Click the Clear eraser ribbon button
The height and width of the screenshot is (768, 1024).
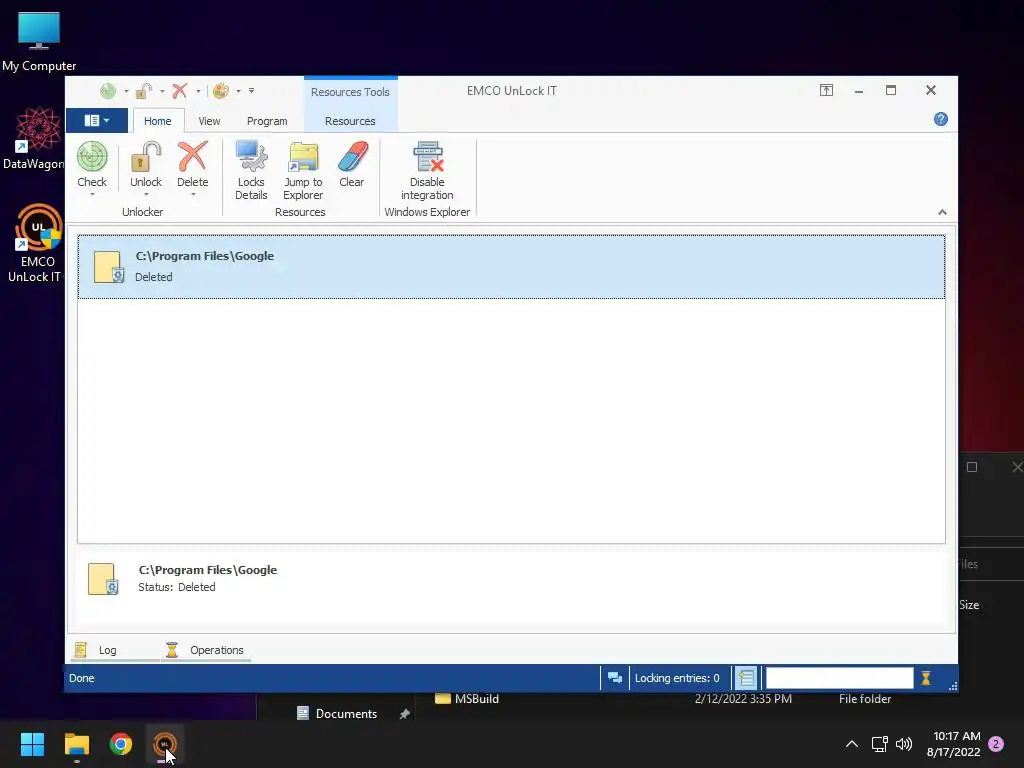(352, 165)
